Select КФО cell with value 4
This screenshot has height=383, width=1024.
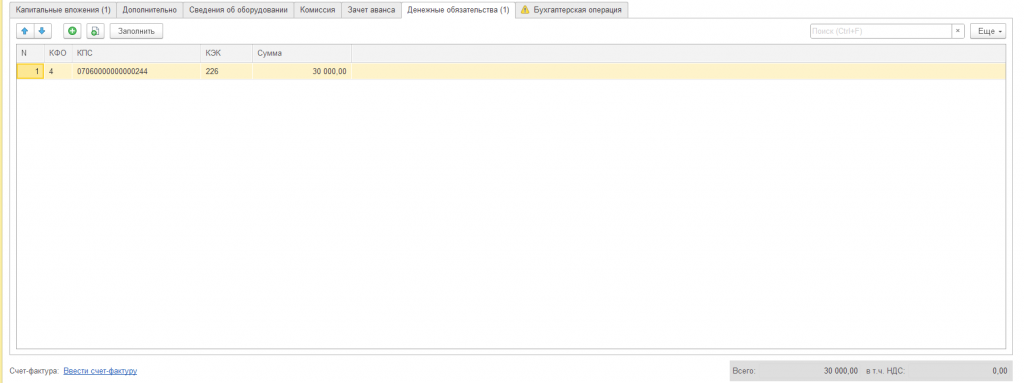pyautogui.click(x=58, y=71)
